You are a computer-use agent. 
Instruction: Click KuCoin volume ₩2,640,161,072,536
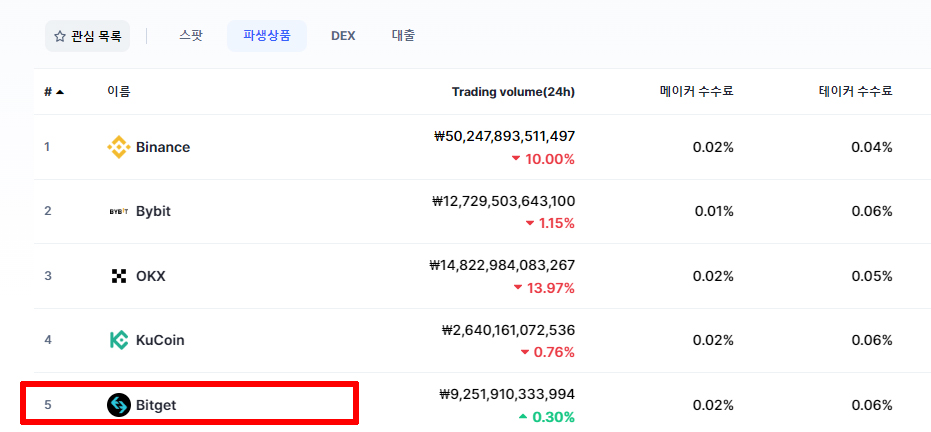point(509,330)
